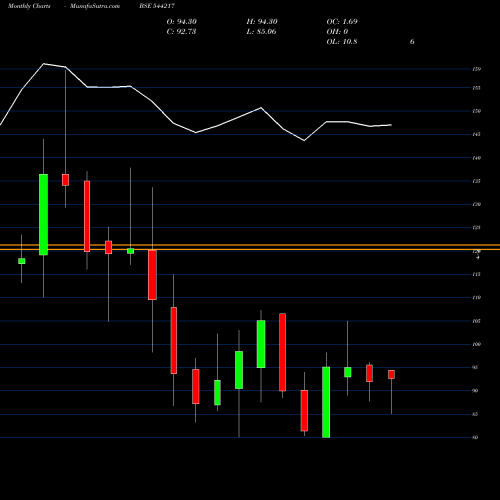This screenshot has width=500, height=500.
Task: Click the "OC: 1.69" value
Action: [x=342, y=22]
